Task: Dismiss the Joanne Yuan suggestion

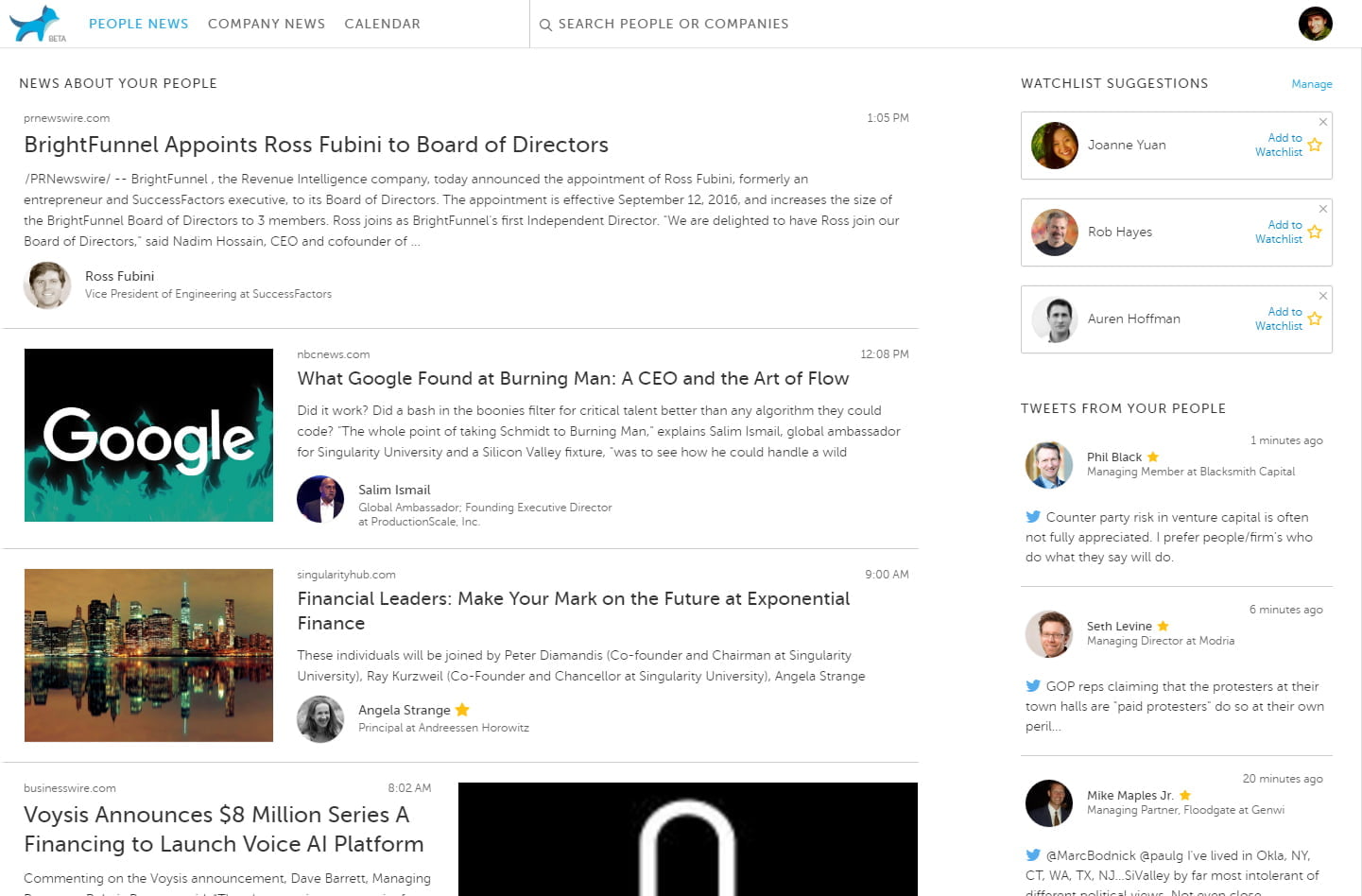Action: pyautogui.click(x=1323, y=122)
